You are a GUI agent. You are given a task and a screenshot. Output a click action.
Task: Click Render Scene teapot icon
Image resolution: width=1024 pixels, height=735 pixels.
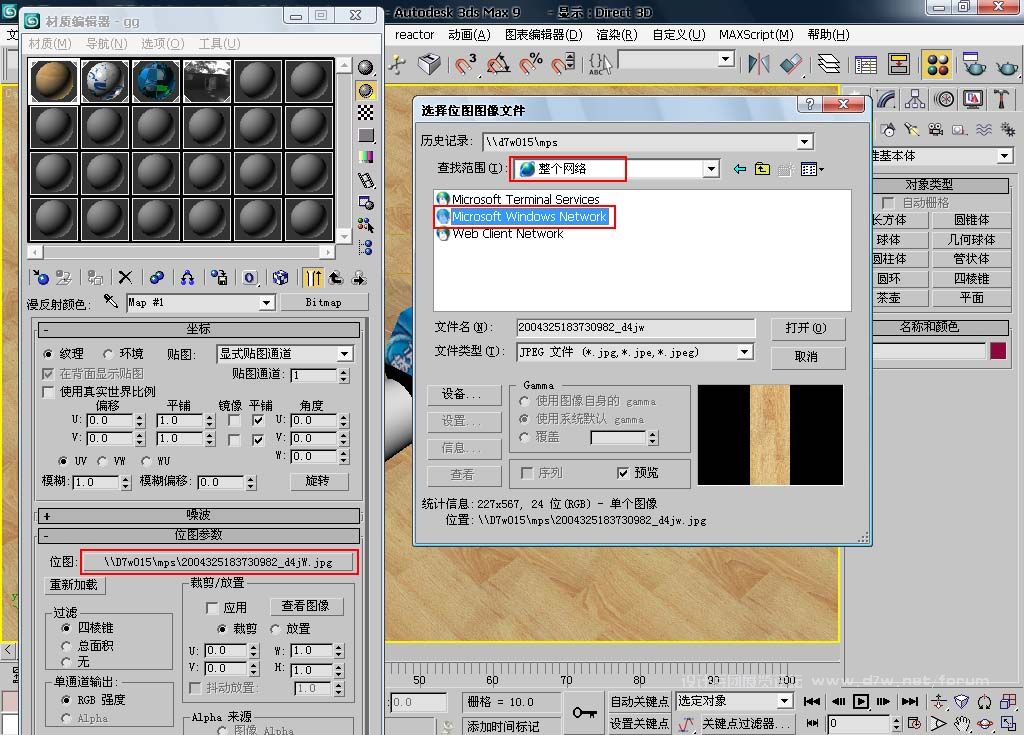(974, 65)
